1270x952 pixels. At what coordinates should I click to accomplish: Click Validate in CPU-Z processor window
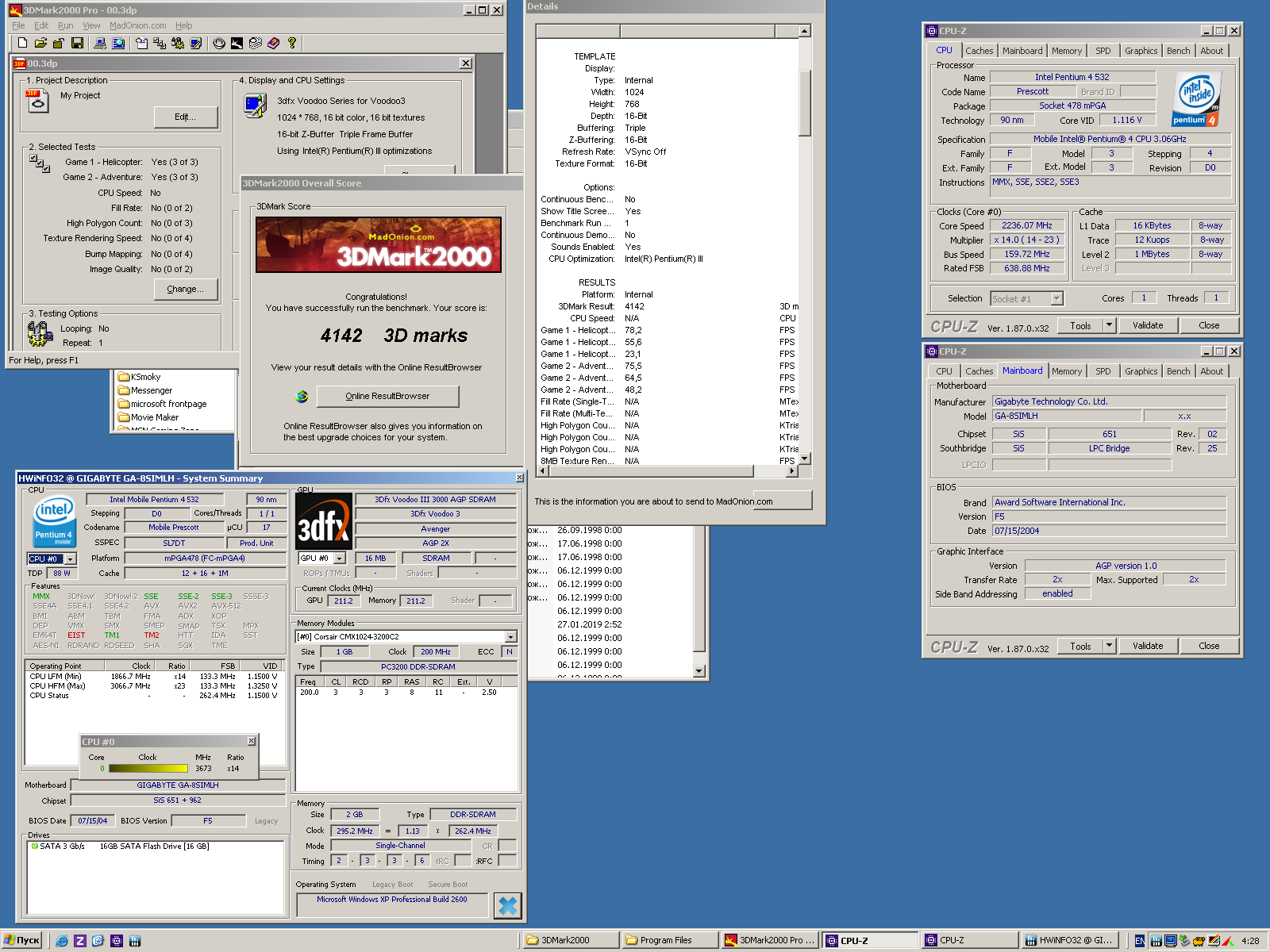click(x=1147, y=325)
